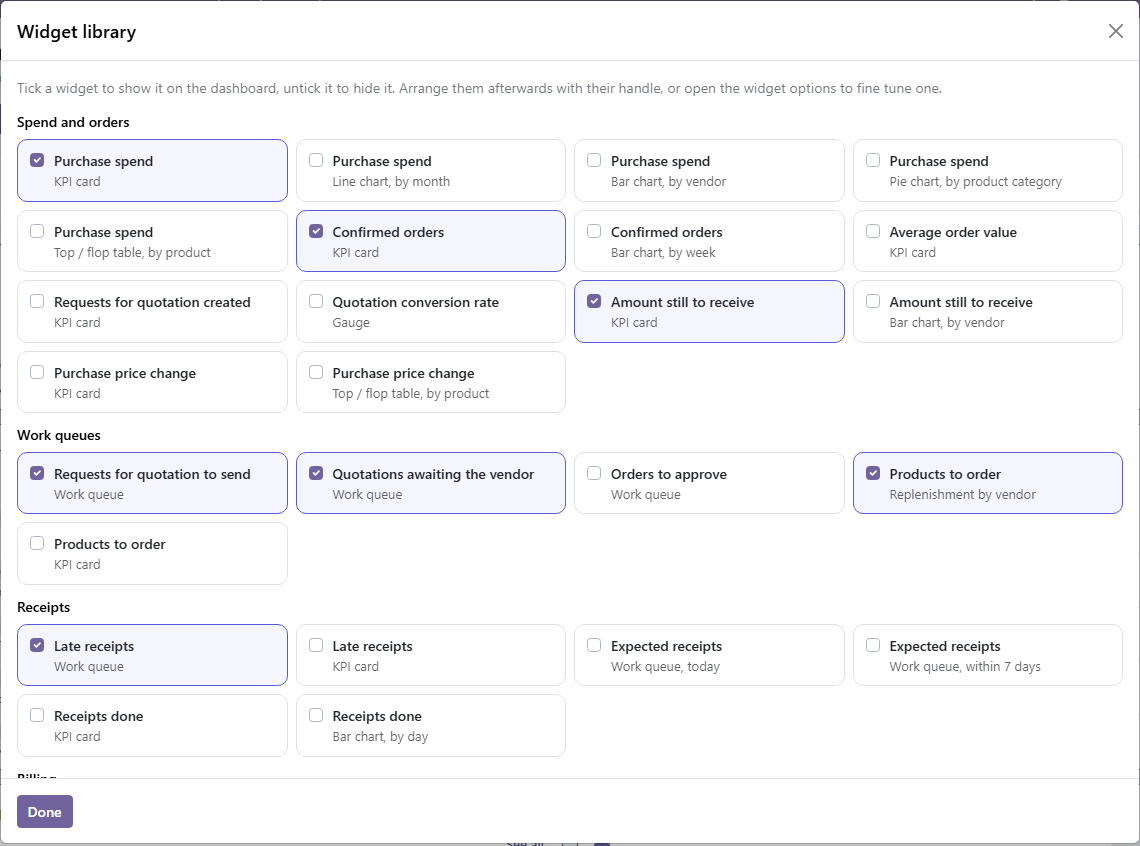Enable Purchase spend top/flop table by product
This screenshot has width=1140, height=846.
(x=37, y=231)
